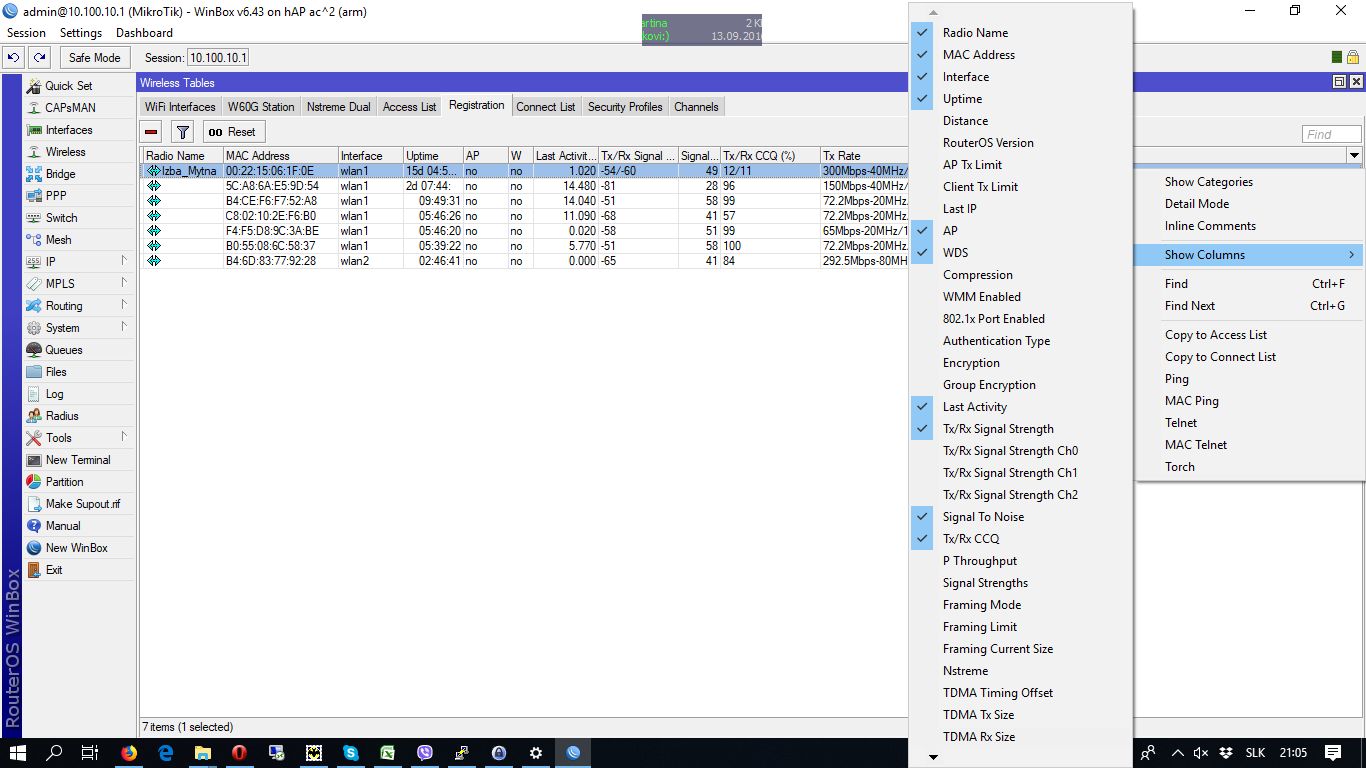Click the red minus Remove button

(x=152, y=132)
